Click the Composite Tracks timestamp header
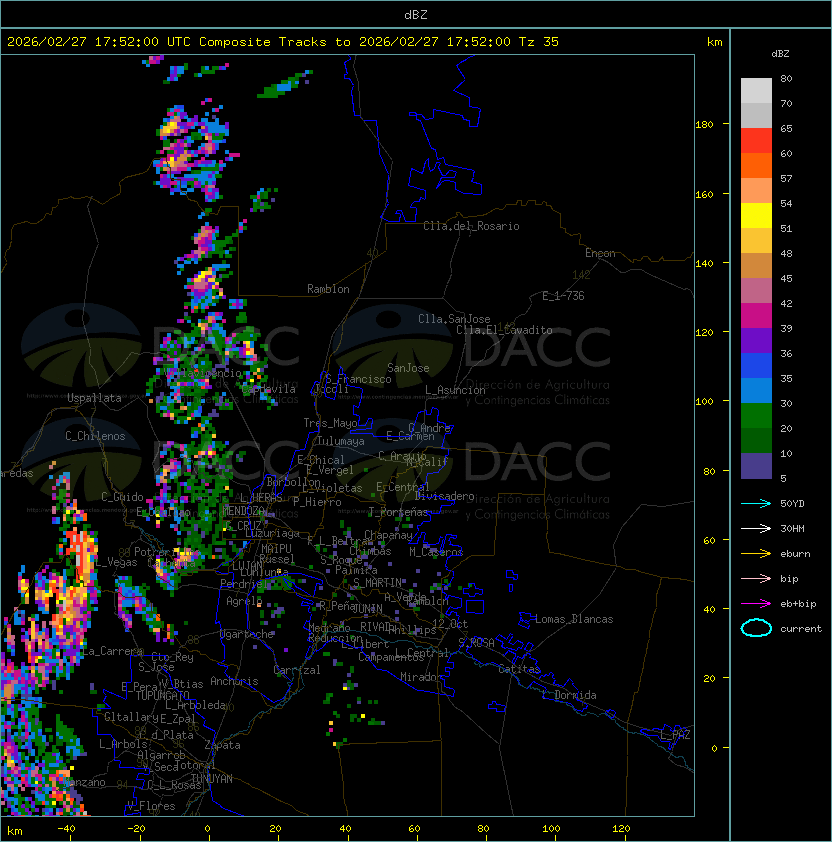This screenshot has width=832, height=842. click(283, 42)
